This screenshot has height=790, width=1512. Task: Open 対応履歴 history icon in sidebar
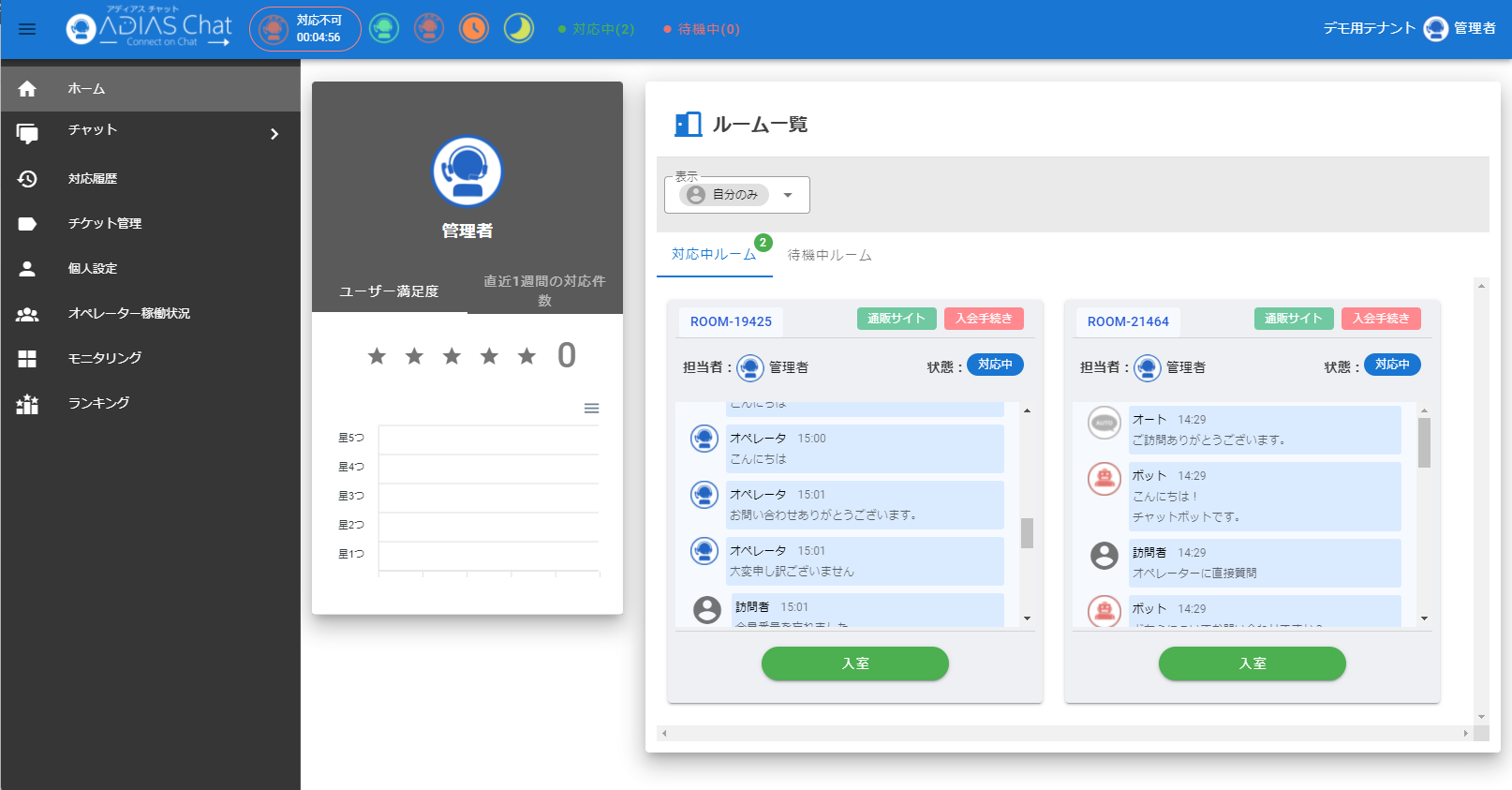click(27, 179)
